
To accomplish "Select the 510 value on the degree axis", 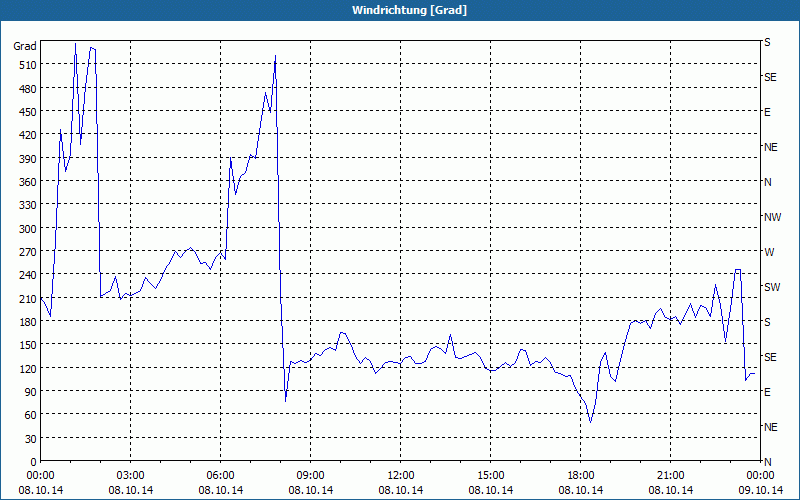I will pyautogui.click(x=28, y=65).
